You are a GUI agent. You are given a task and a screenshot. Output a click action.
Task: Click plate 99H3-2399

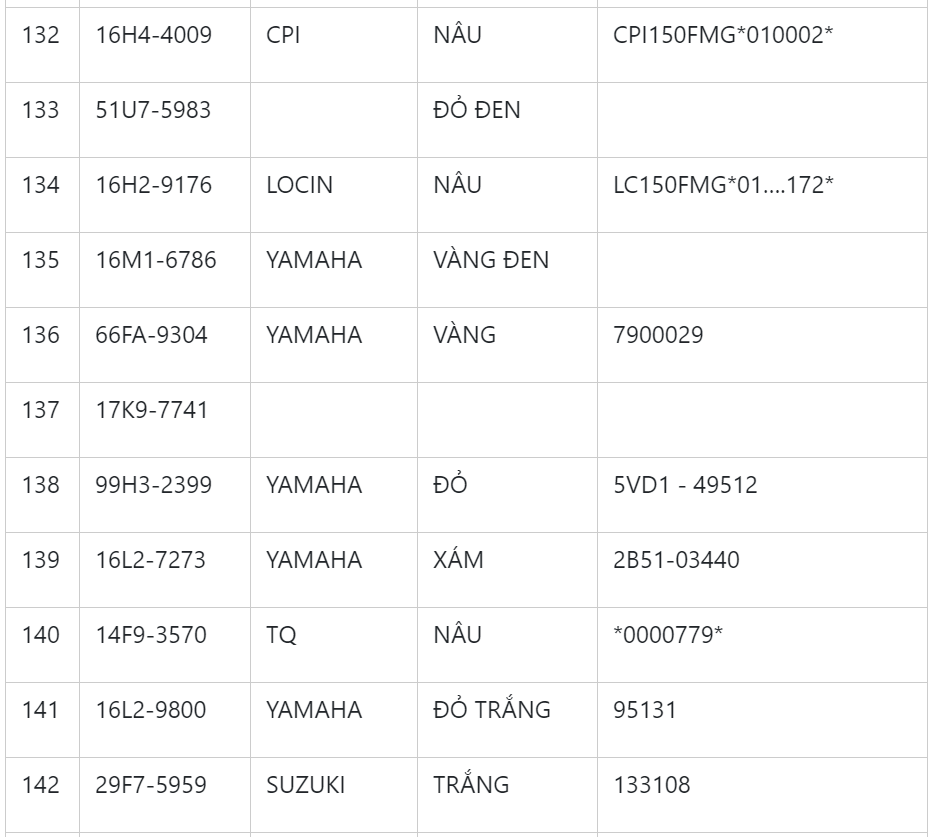coord(153,485)
